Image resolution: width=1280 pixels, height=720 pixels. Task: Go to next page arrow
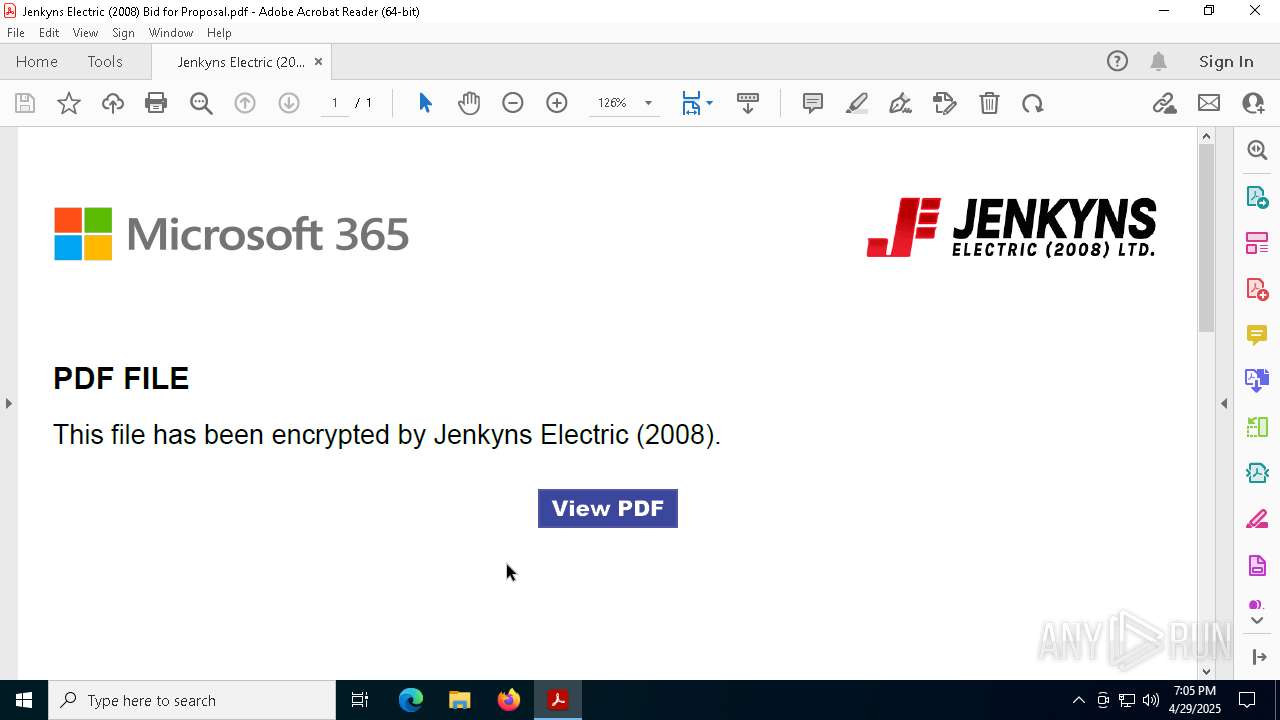click(x=289, y=103)
